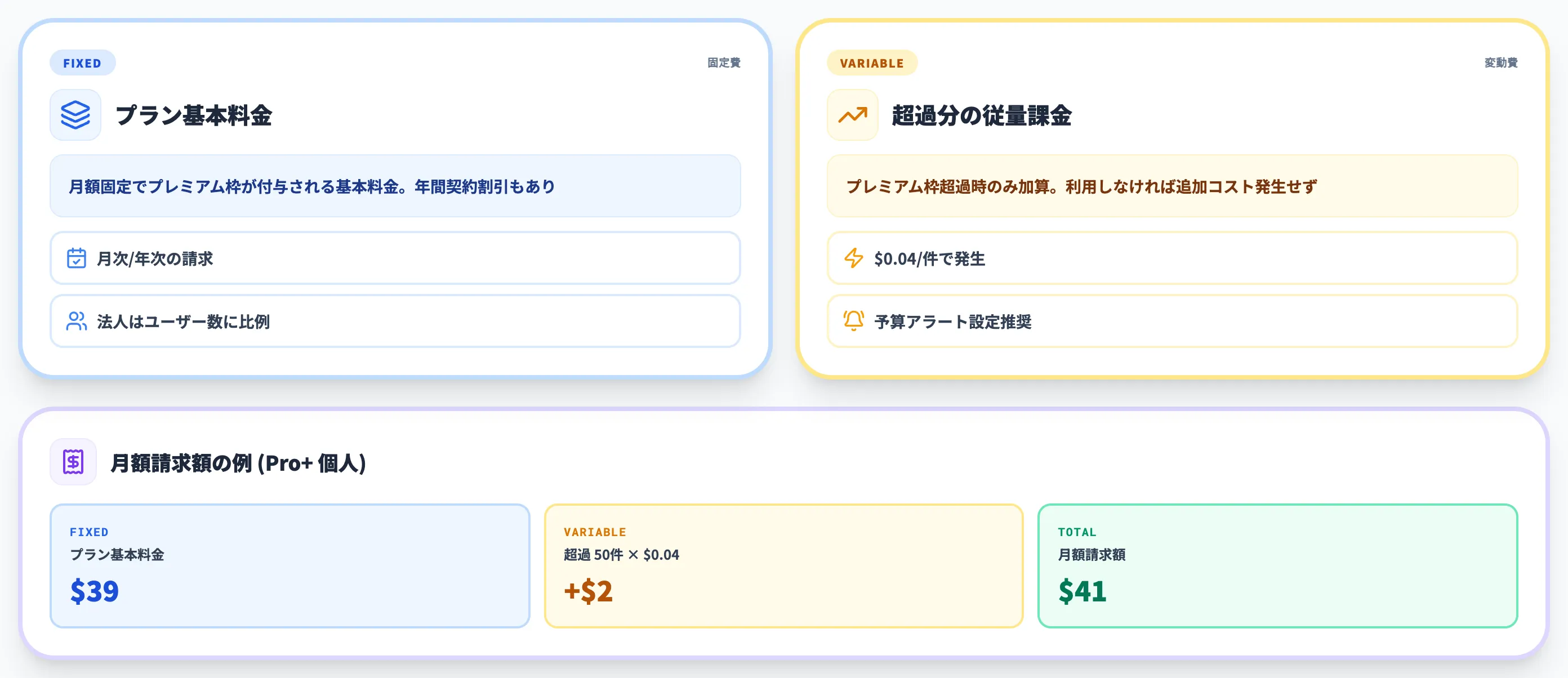Click プラン基本料金 text in the $39 tile
The image size is (1568, 678).
click(x=117, y=555)
